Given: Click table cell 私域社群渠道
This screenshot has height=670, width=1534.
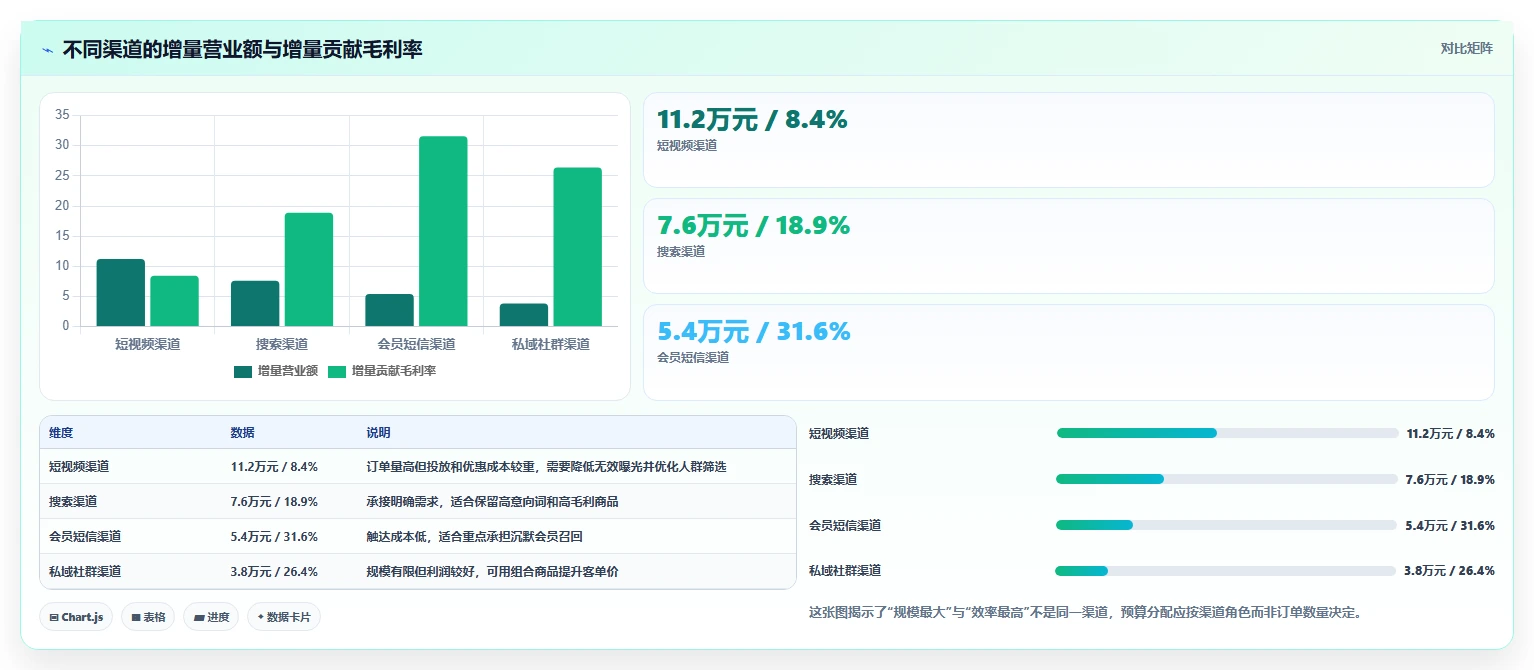Looking at the screenshot, I should point(85,571).
